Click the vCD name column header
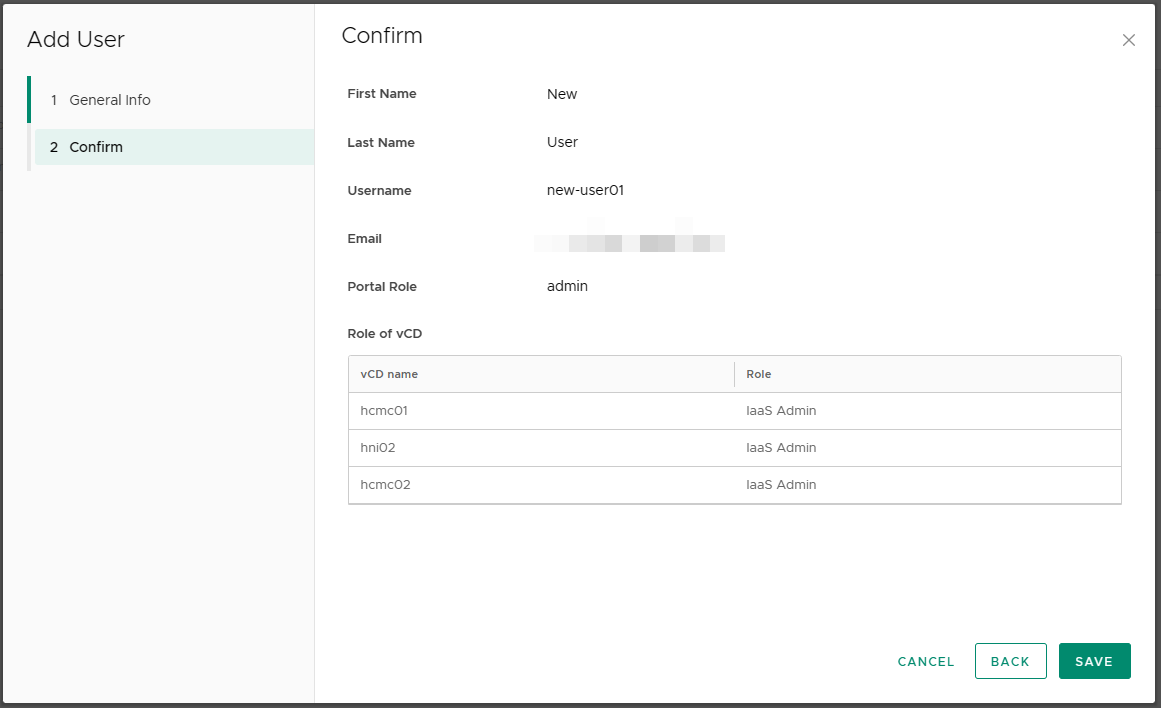Screen dimensions: 1161x708 click(389, 374)
